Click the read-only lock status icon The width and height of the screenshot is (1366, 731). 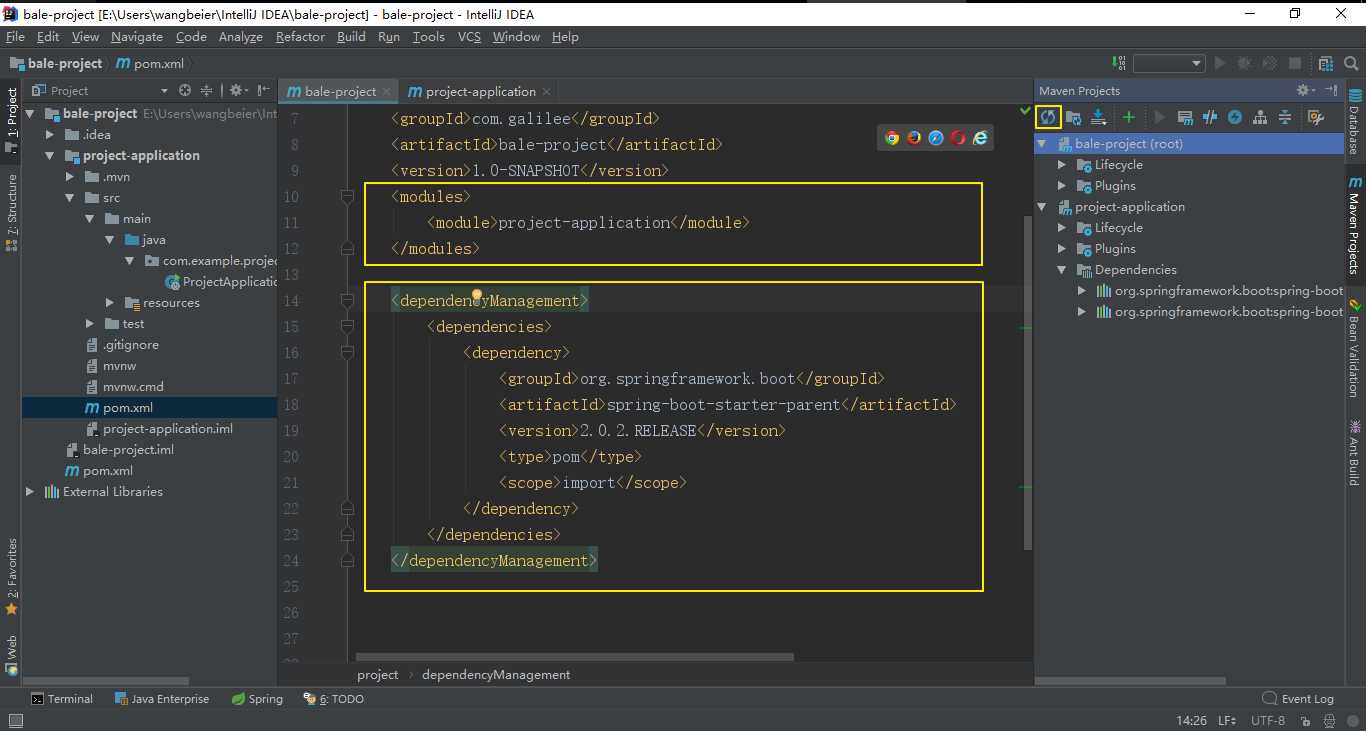tap(1305, 720)
